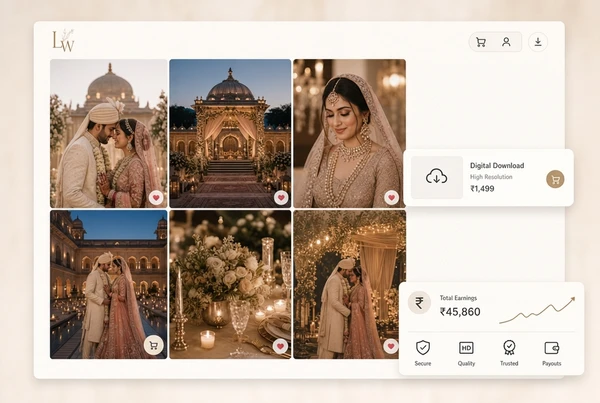The height and width of the screenshot is (403, 600).
Task: Open the palace courtyard couple photo
Action: click(x=109, y=284)
